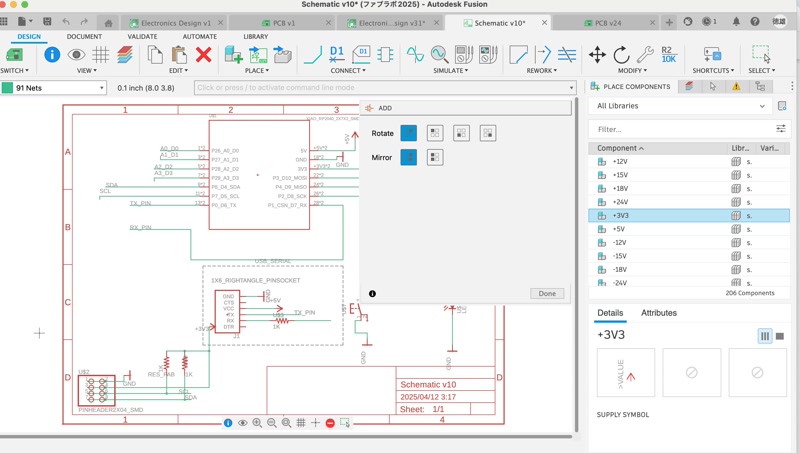Click the Save disk icon
Viewport: 800px width, 453px height.
click(x=47, y=21)
